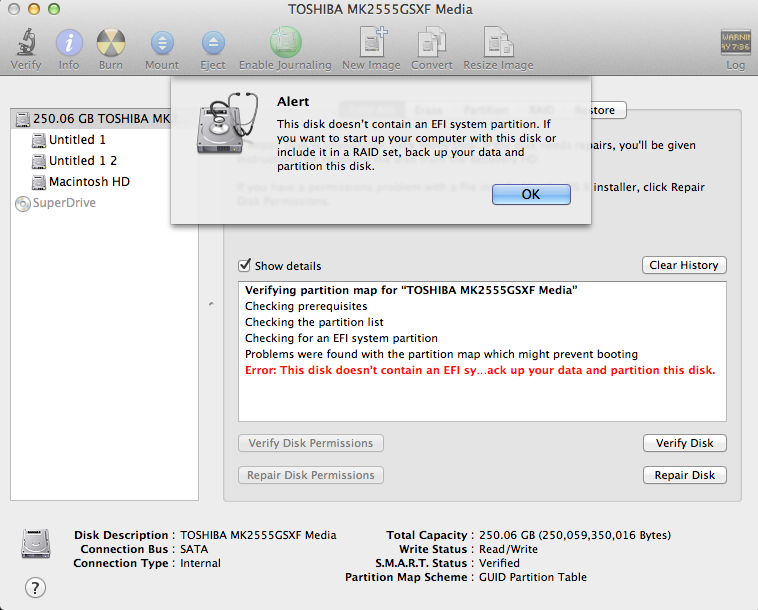Click the Verify Disk Permissions button
Viewport: 758px width, 610px height.
pos(311,443)
